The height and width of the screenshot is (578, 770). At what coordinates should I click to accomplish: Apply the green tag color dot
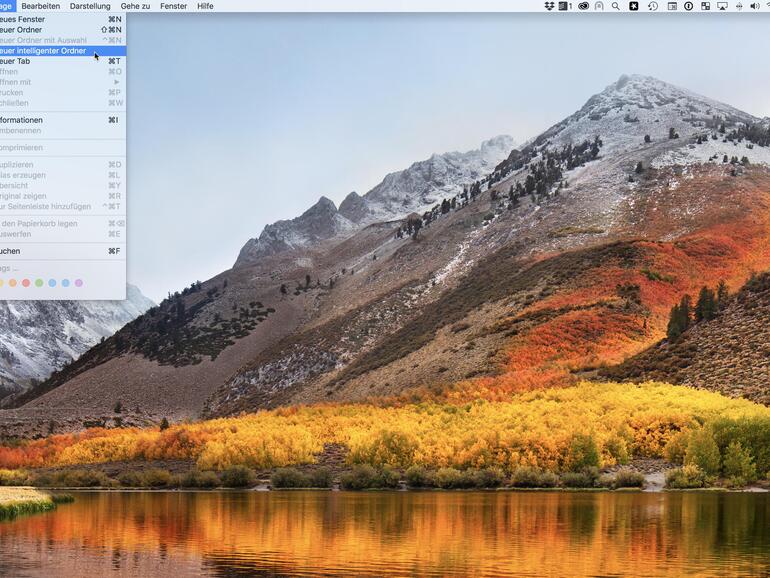(39, 283)
